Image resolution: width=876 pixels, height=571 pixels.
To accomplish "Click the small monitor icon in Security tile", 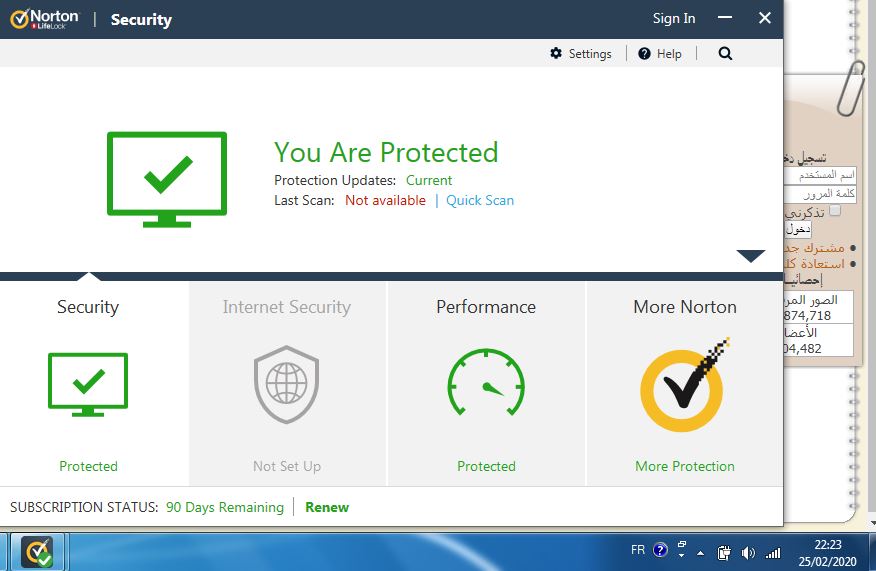I will point(88,384).
